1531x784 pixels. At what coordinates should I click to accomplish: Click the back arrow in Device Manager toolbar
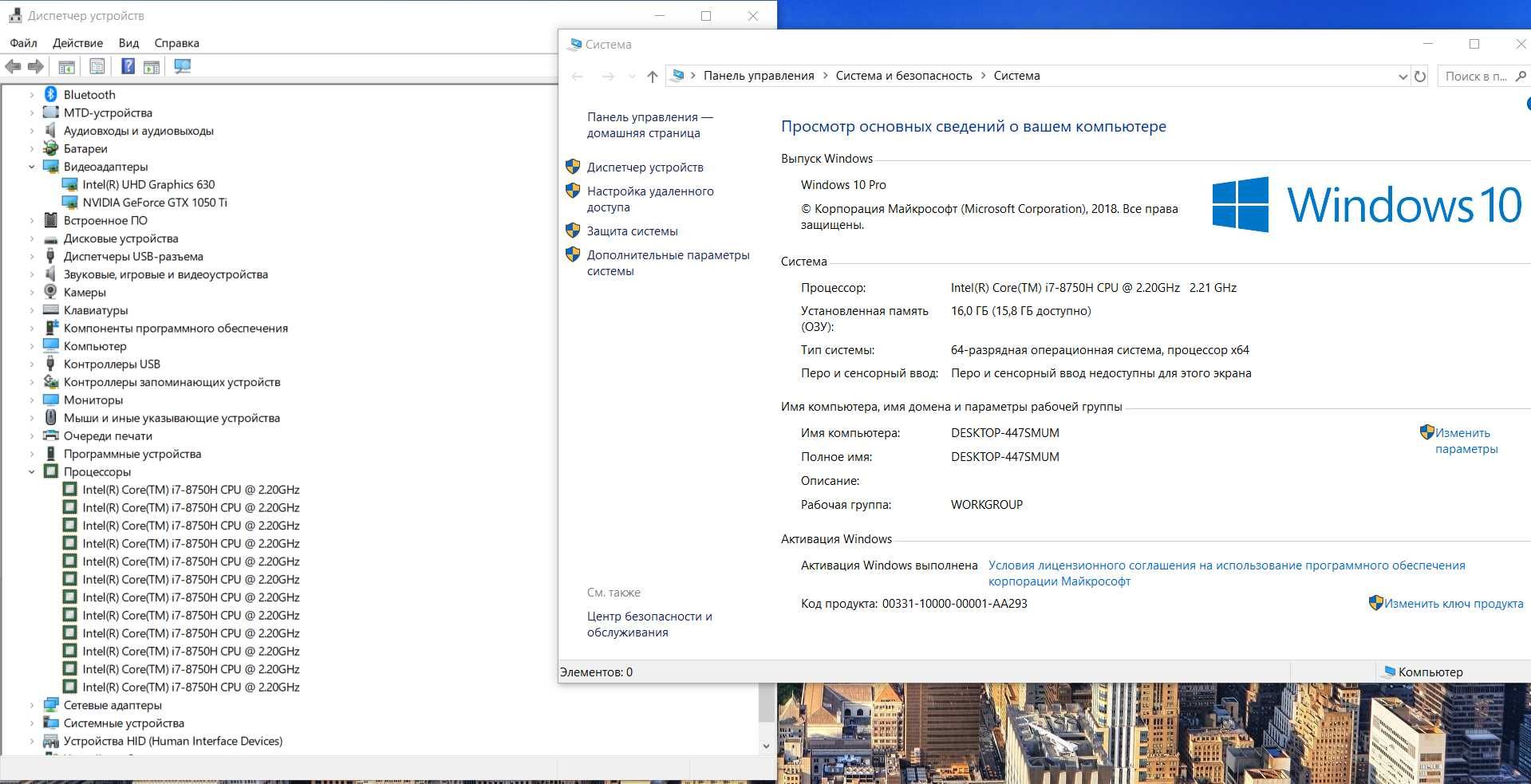click(13, 67)
